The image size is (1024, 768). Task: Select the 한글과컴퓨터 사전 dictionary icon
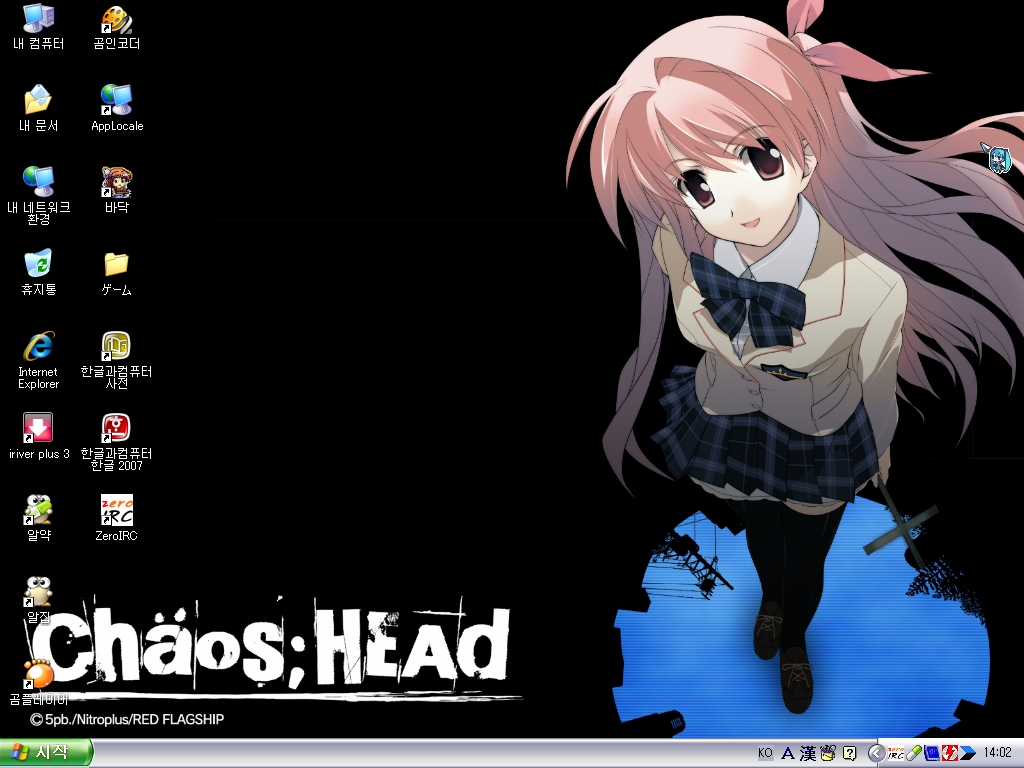pyautogui.click(x=116, y=360)
